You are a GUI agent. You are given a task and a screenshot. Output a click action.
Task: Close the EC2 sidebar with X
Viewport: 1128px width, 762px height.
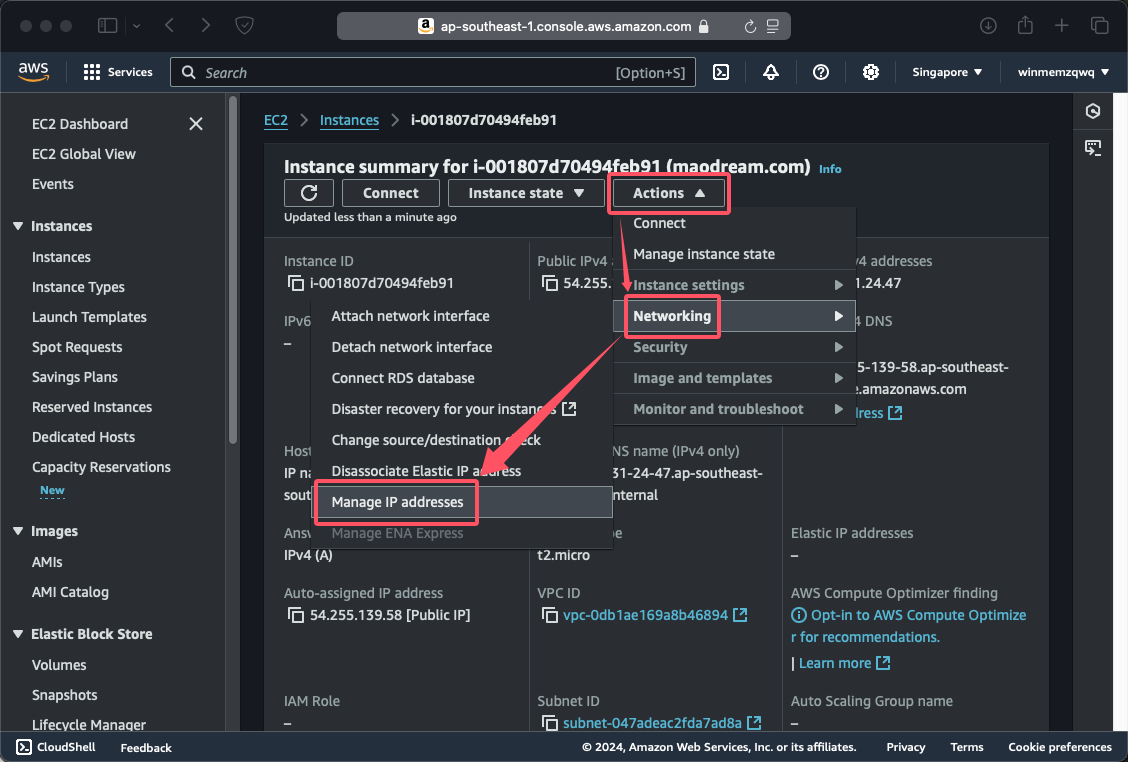(x=196, y=124)
